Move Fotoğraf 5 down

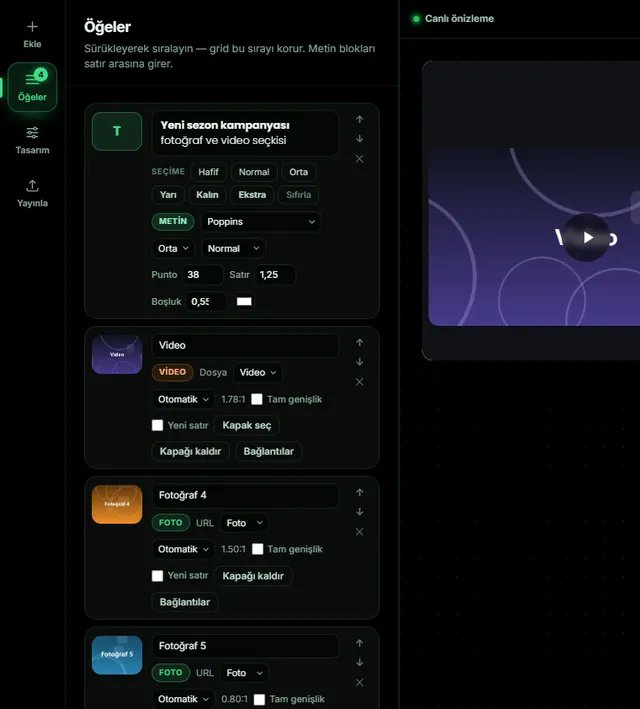[360, 662]
